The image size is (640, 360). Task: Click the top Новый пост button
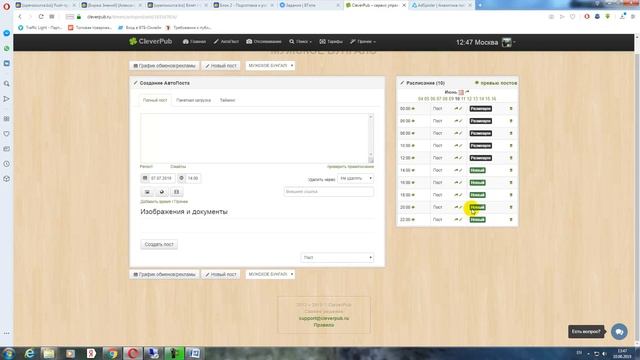[221, 66]
